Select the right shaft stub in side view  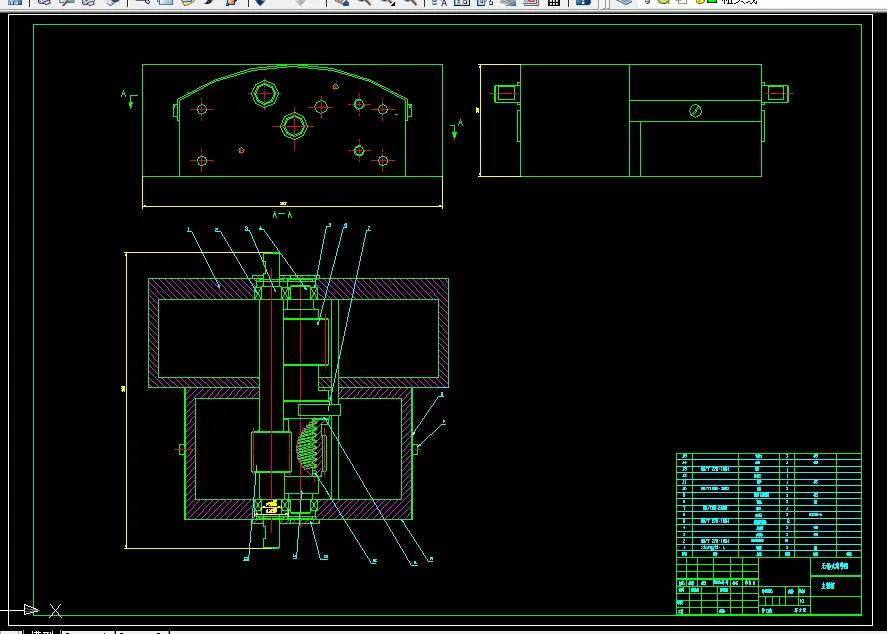(x=776, y=93)
